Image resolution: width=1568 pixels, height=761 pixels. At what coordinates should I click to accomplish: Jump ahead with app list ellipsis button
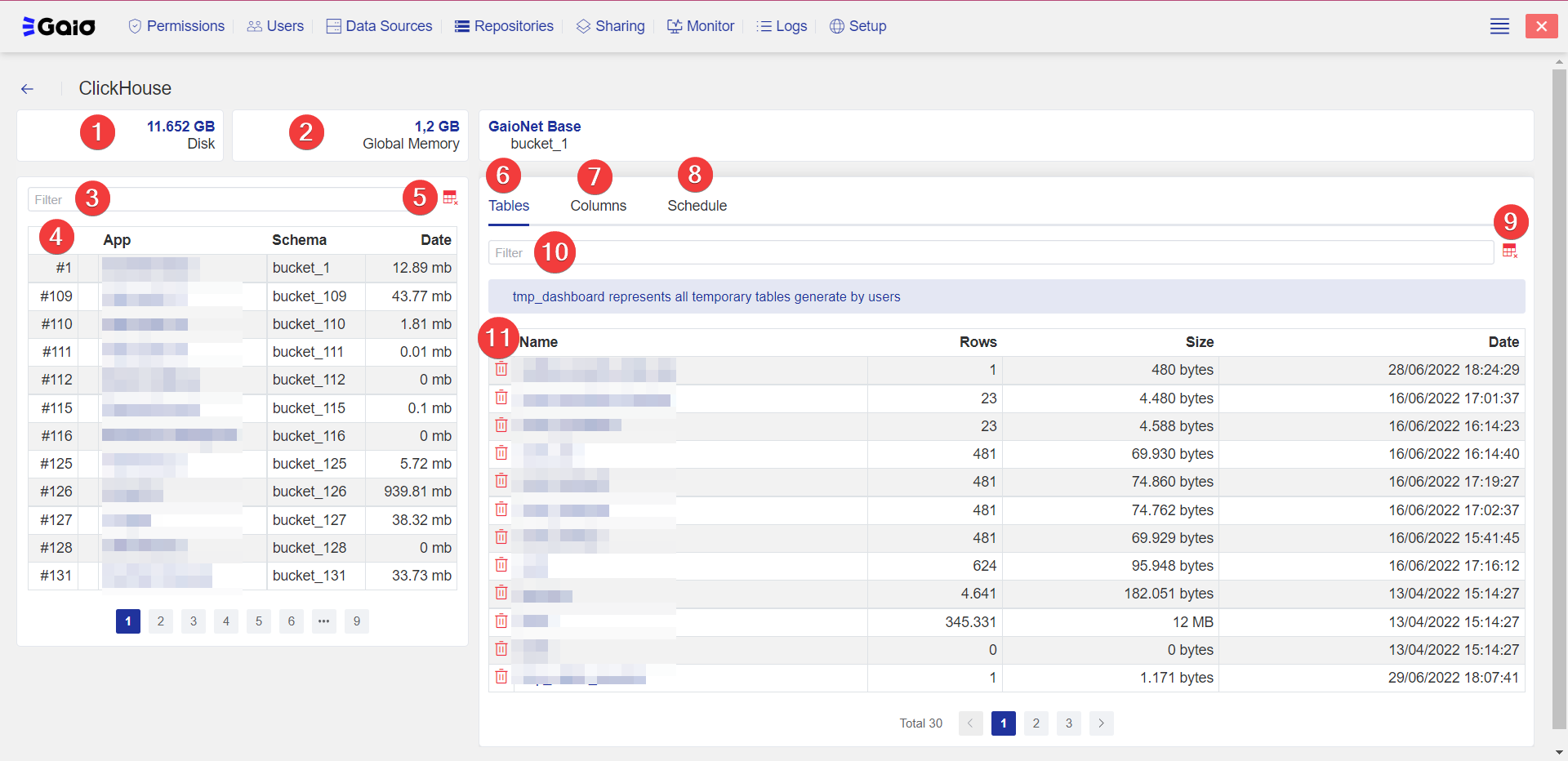point(324,621)
